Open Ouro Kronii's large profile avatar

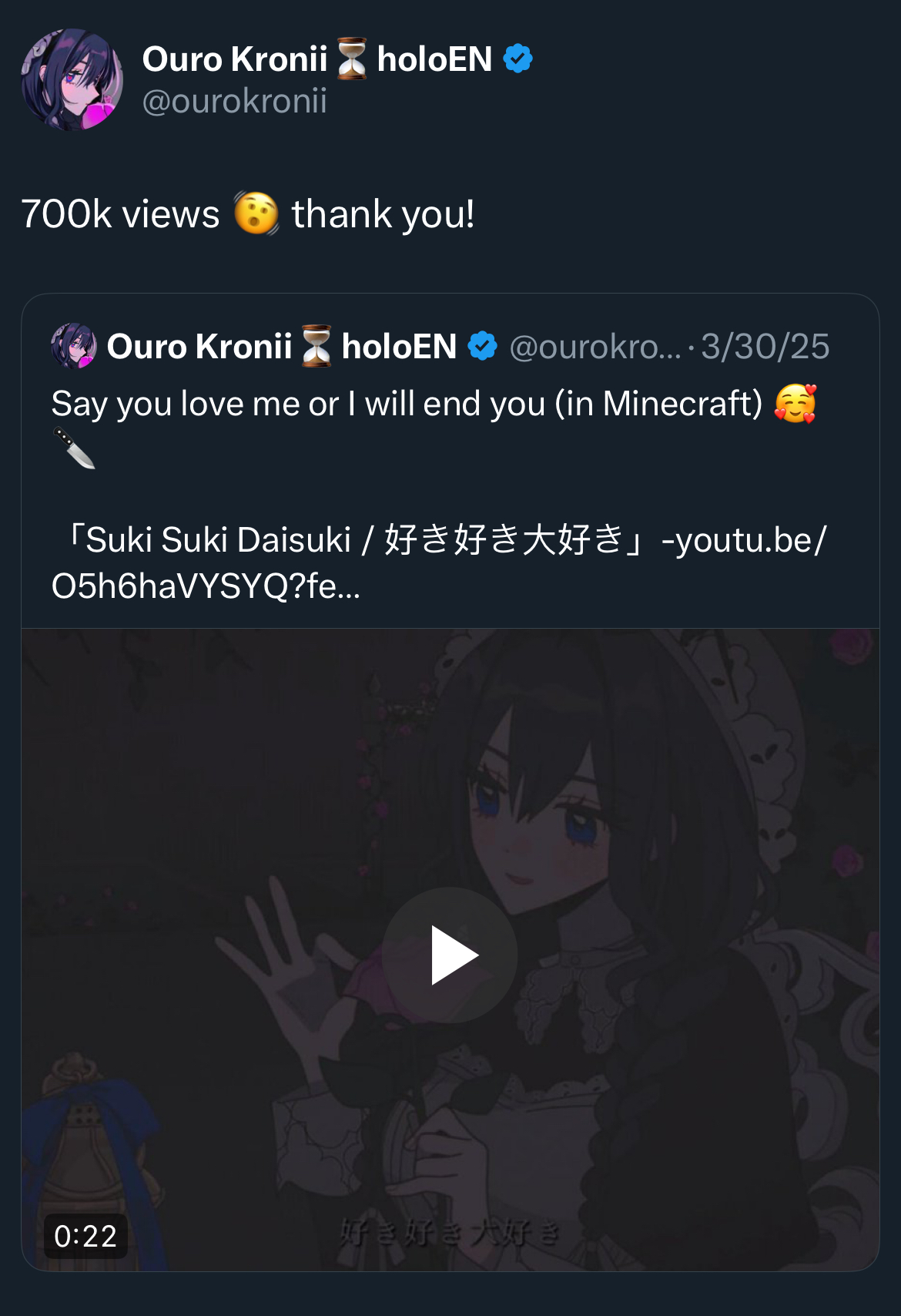72,79
